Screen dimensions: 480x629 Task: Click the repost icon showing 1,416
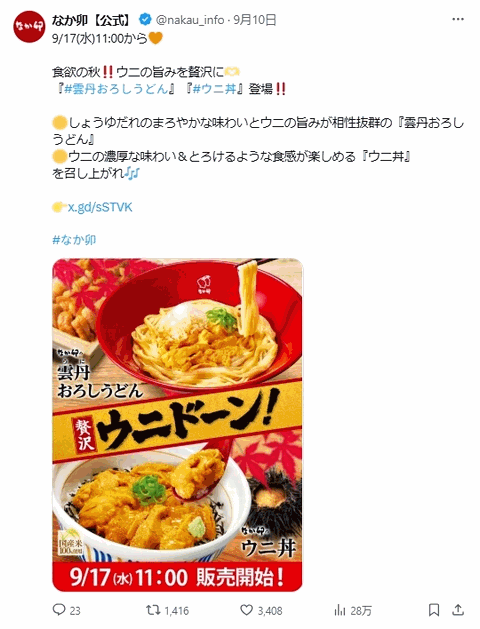152,610
